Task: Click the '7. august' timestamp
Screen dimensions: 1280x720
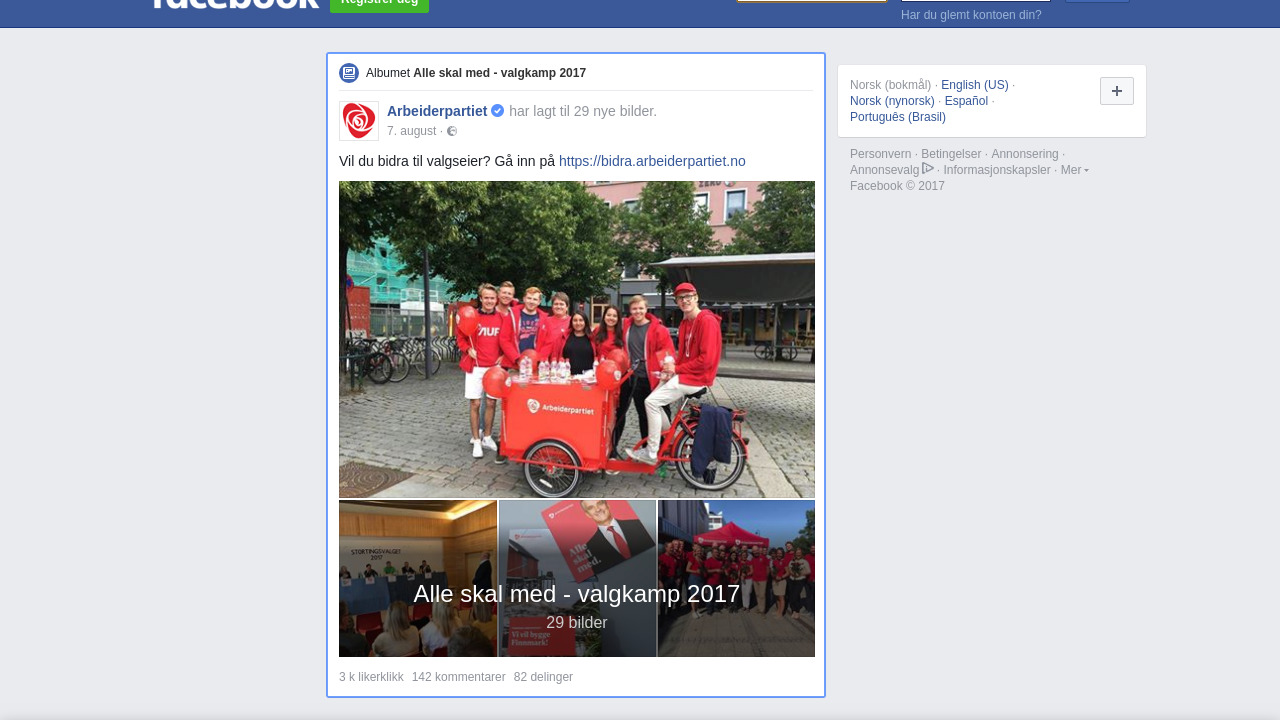Action: 412,131
